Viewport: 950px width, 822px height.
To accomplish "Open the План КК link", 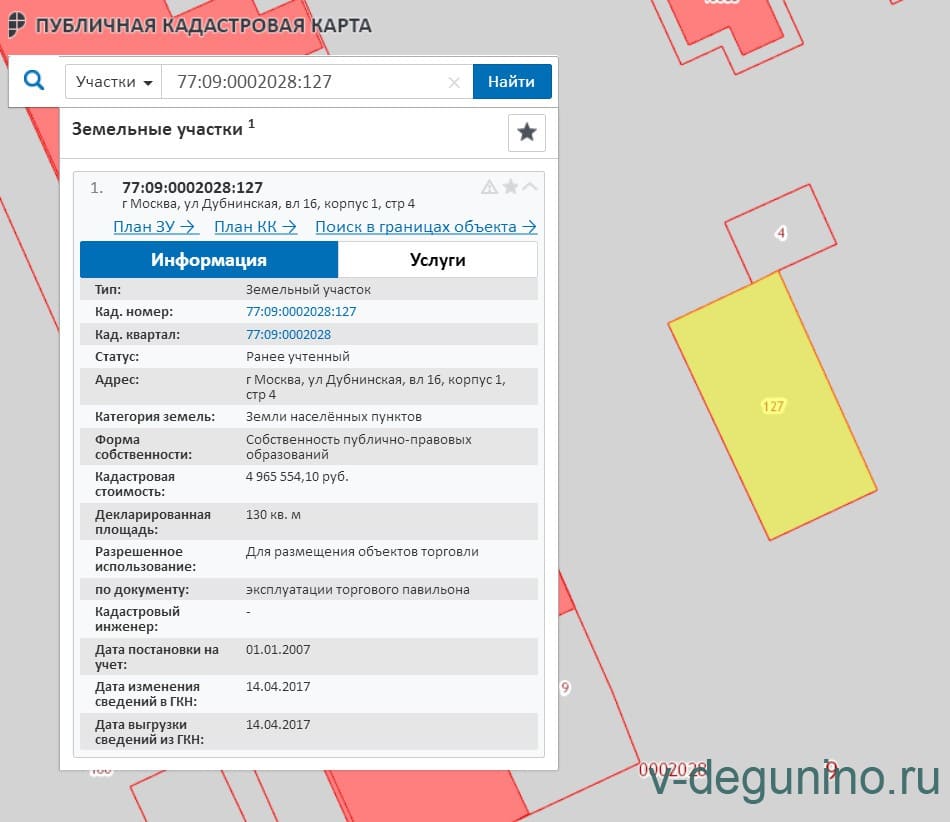I will 255,227.
